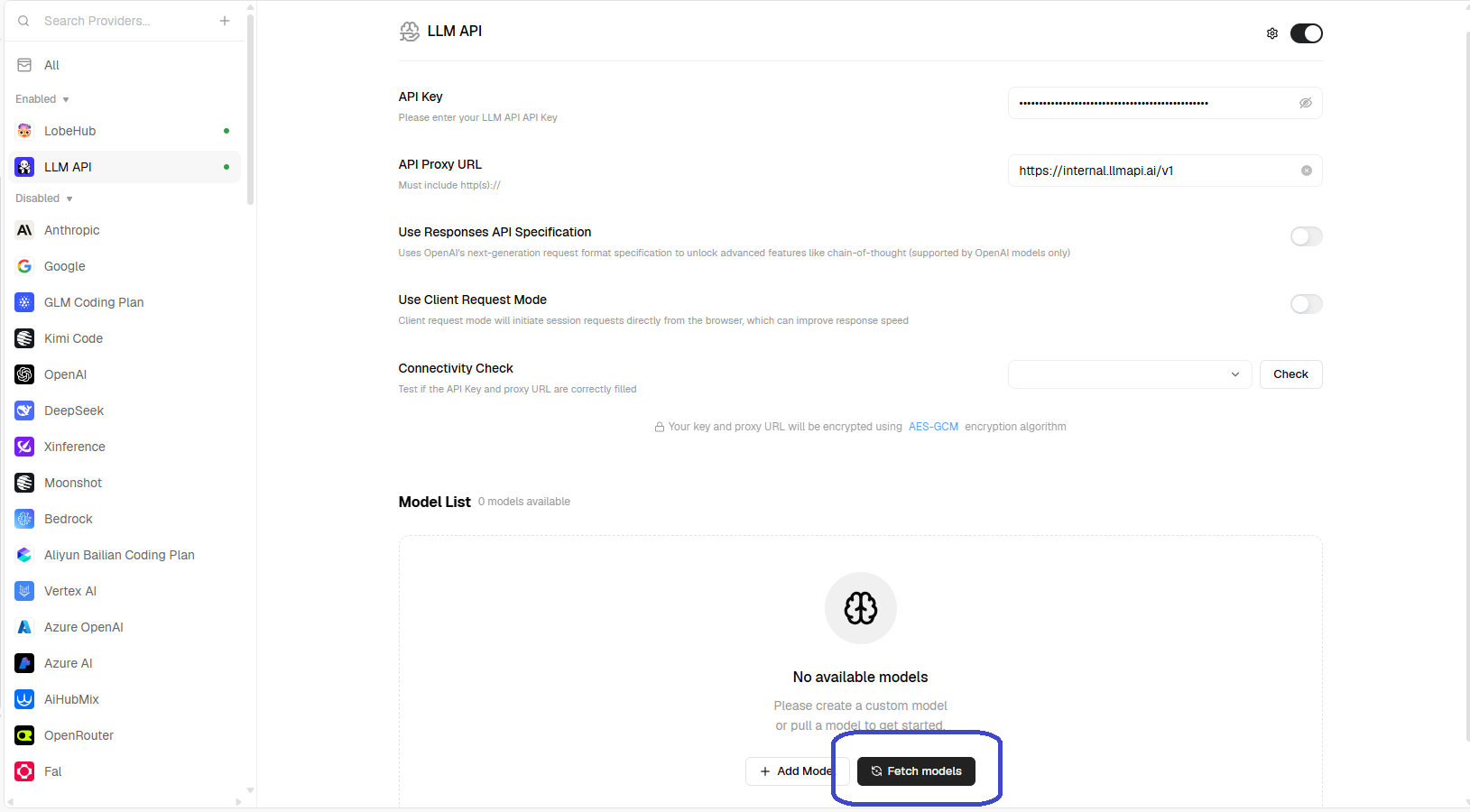This screenshot has height=812, width=1470.
Task: Click the All providers icon
Action: tap(24, 65)
